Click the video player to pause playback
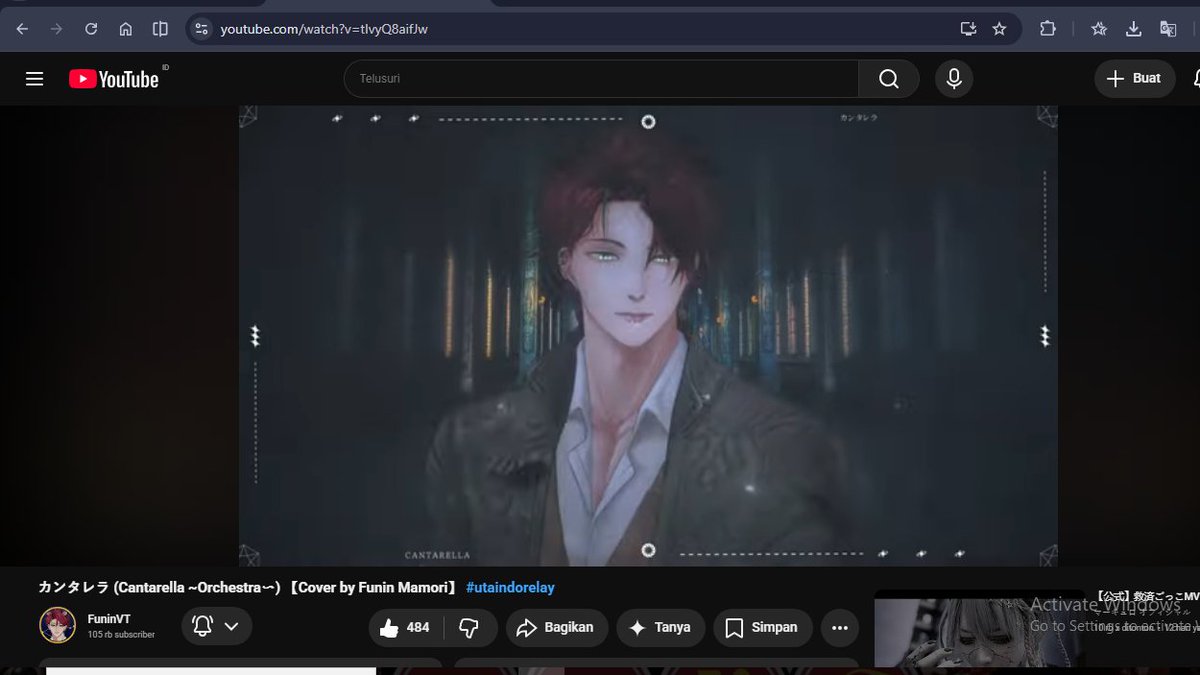The image size is (1200, 675). 648,336
